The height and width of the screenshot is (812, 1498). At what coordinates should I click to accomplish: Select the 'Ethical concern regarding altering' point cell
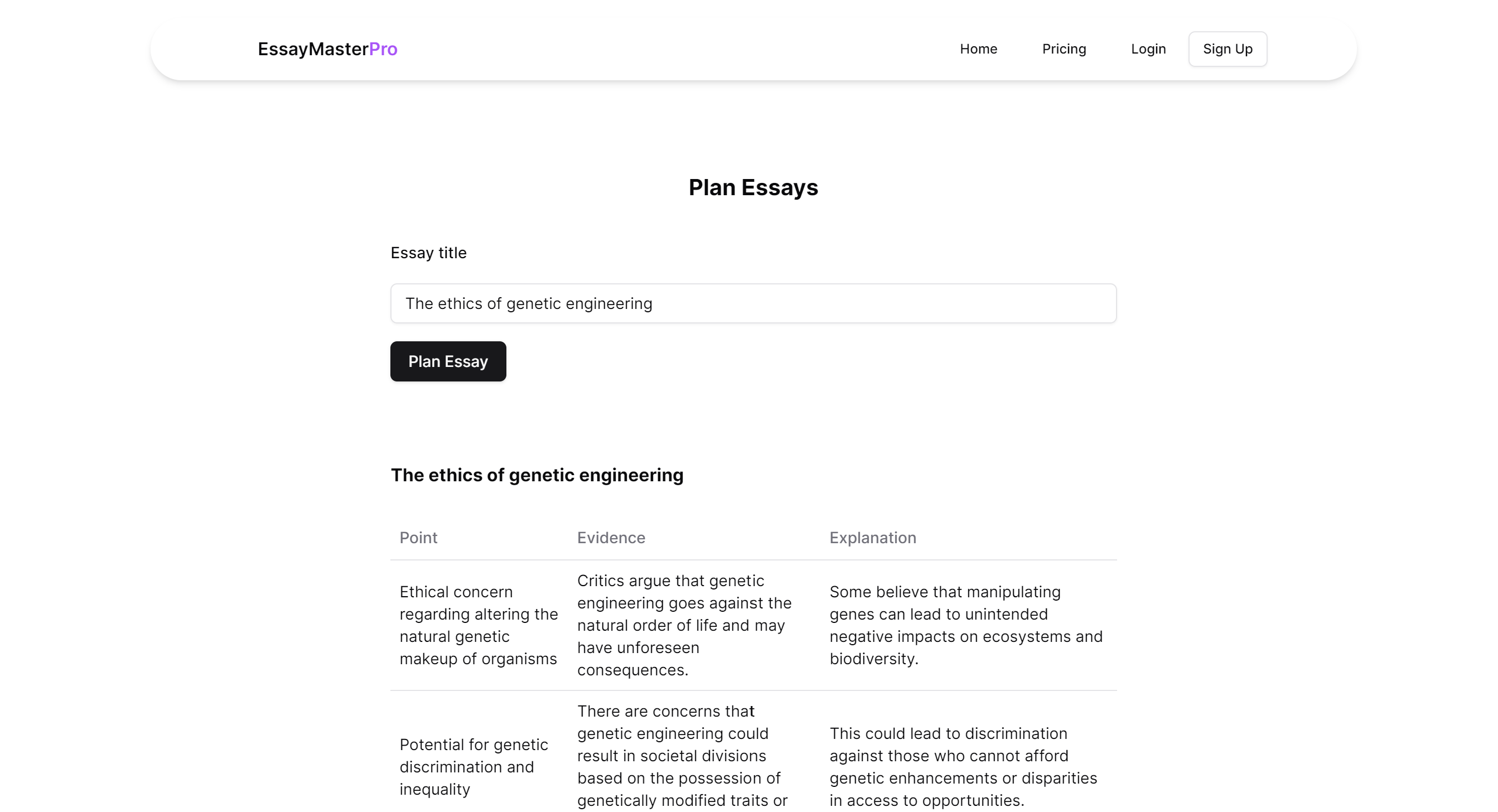coord(477,625)
